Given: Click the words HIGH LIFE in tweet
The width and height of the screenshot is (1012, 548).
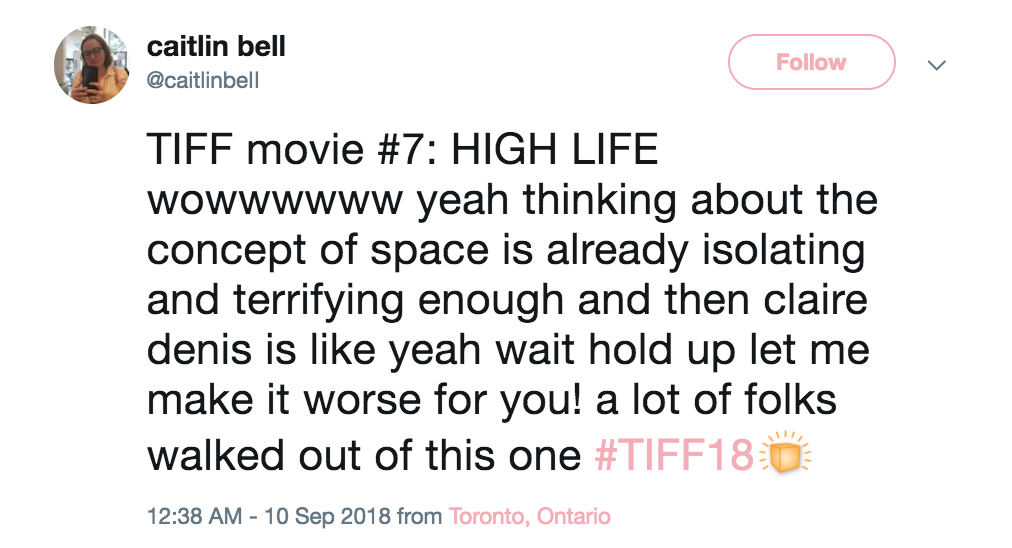Looking at the screenshot, I should (x=555, y=151).
